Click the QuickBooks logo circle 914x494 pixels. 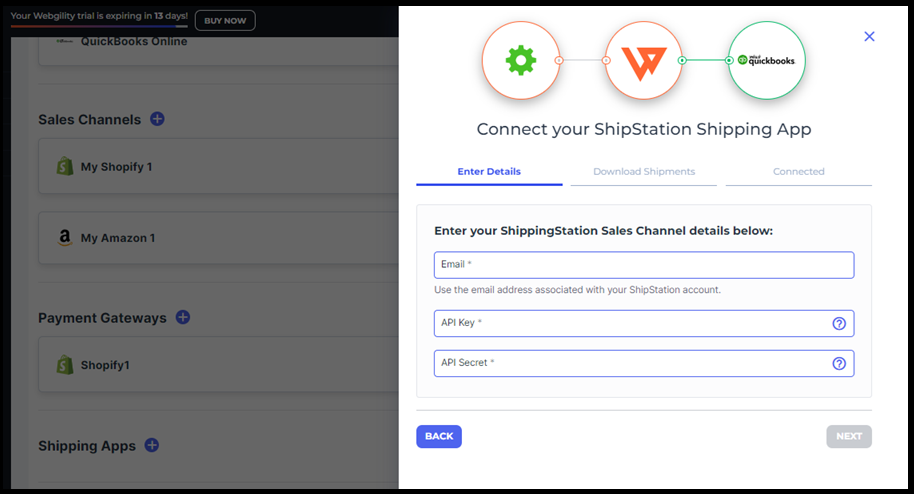pyautogui.click(x=767, y=61)
